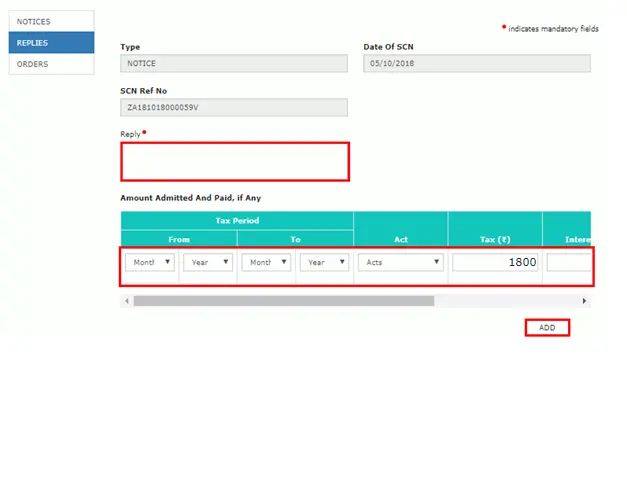The image size is (627, 496).
Task: Open the Acts dropdown list
Action: pos(400,262)
